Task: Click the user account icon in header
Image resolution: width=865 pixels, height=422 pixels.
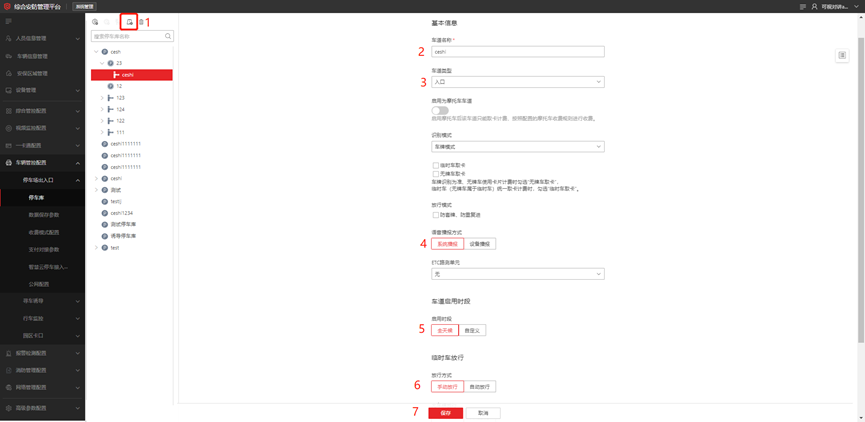Action: click(x=814, y=6)
